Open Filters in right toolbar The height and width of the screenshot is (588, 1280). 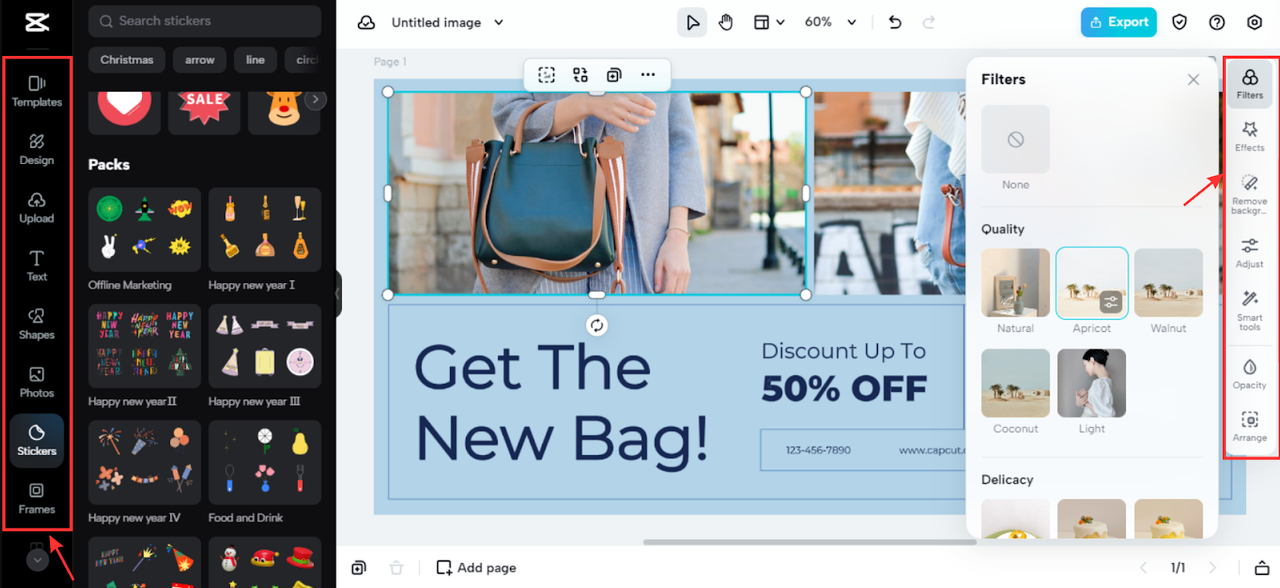[x=1250, y=83]
